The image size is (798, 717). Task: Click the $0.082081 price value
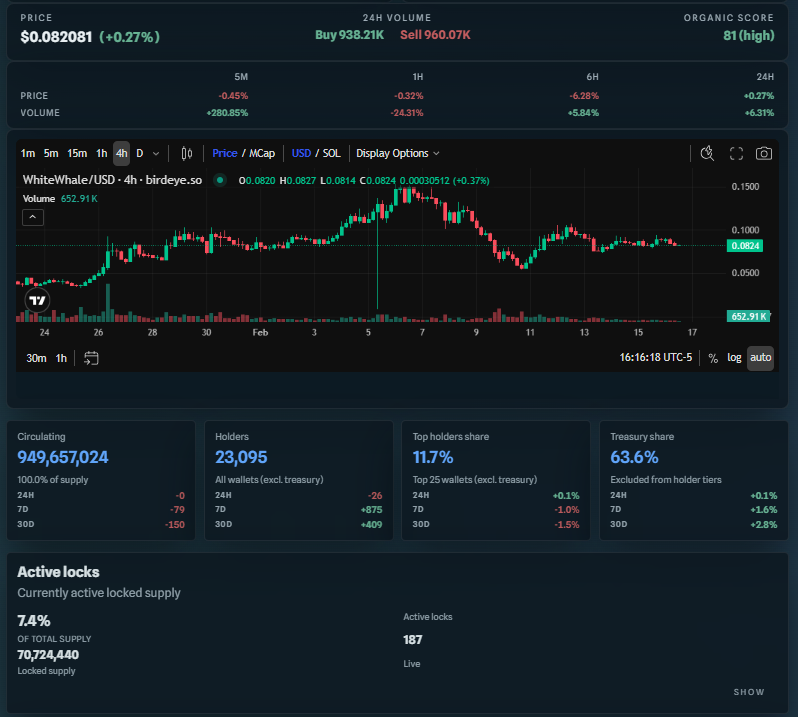pyautogui.click(x=56, y=37)
